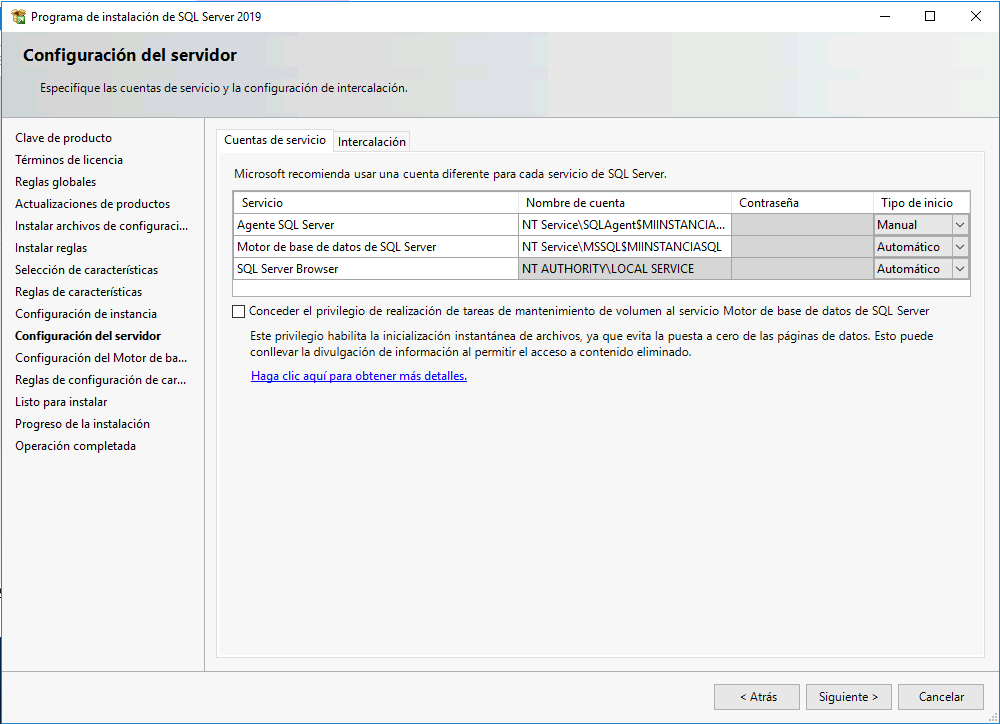Click the Configuración del servidor sidebar step
The image size is (1000, 724).
point(88,336)
